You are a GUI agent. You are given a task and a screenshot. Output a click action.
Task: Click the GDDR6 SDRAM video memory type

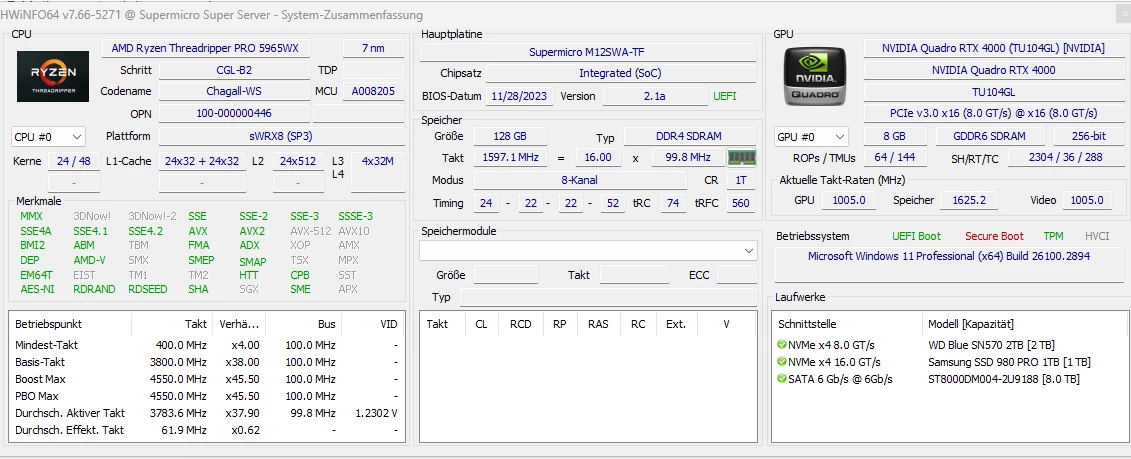(x=990, y=136)
